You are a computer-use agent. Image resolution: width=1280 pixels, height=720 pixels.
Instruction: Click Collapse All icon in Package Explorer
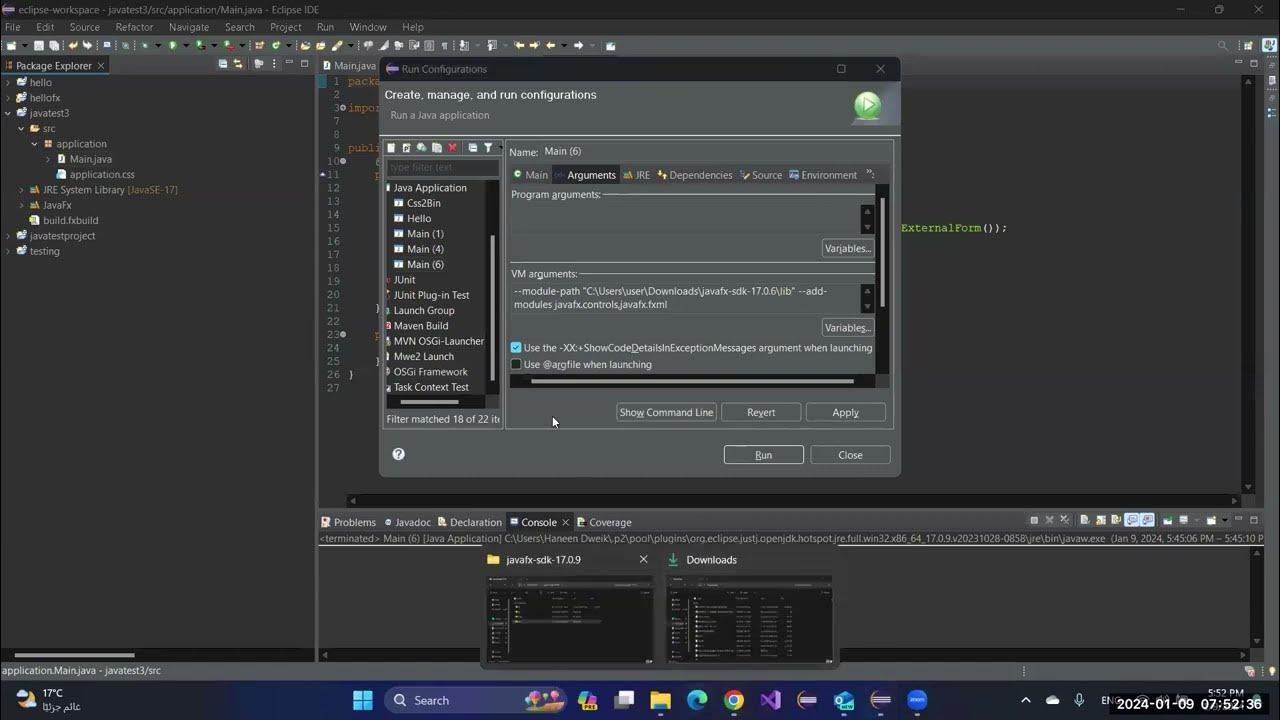[223, 65]
